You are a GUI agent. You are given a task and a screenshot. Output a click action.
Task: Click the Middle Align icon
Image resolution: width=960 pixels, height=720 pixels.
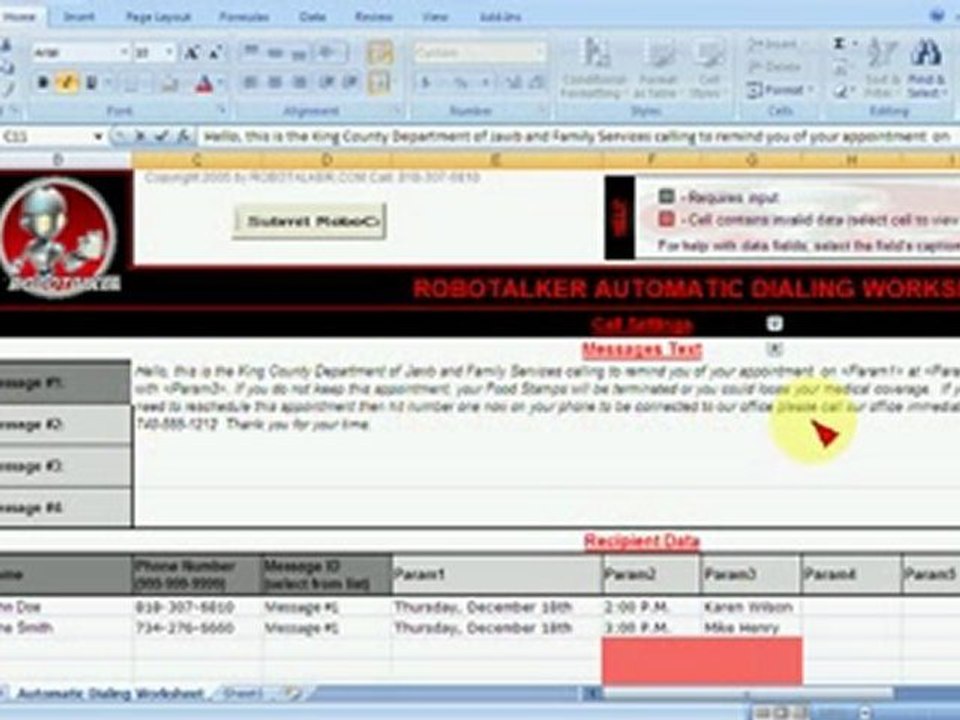[275, 53]
